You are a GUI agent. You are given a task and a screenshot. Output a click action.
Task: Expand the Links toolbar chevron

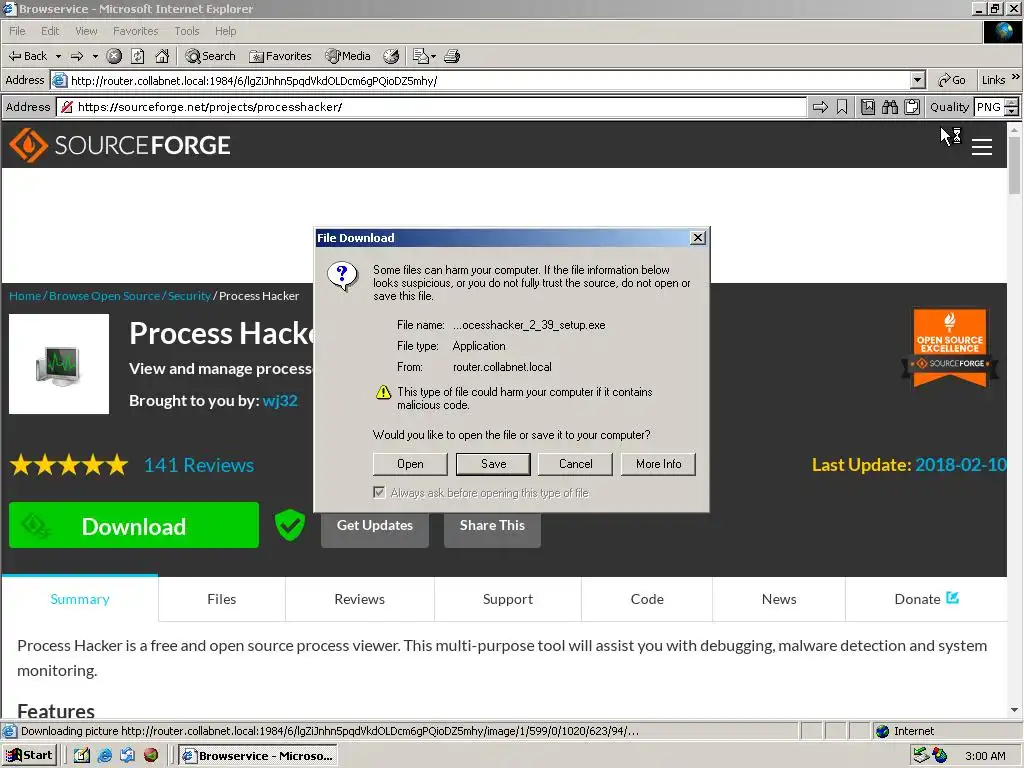(1016, 77)
